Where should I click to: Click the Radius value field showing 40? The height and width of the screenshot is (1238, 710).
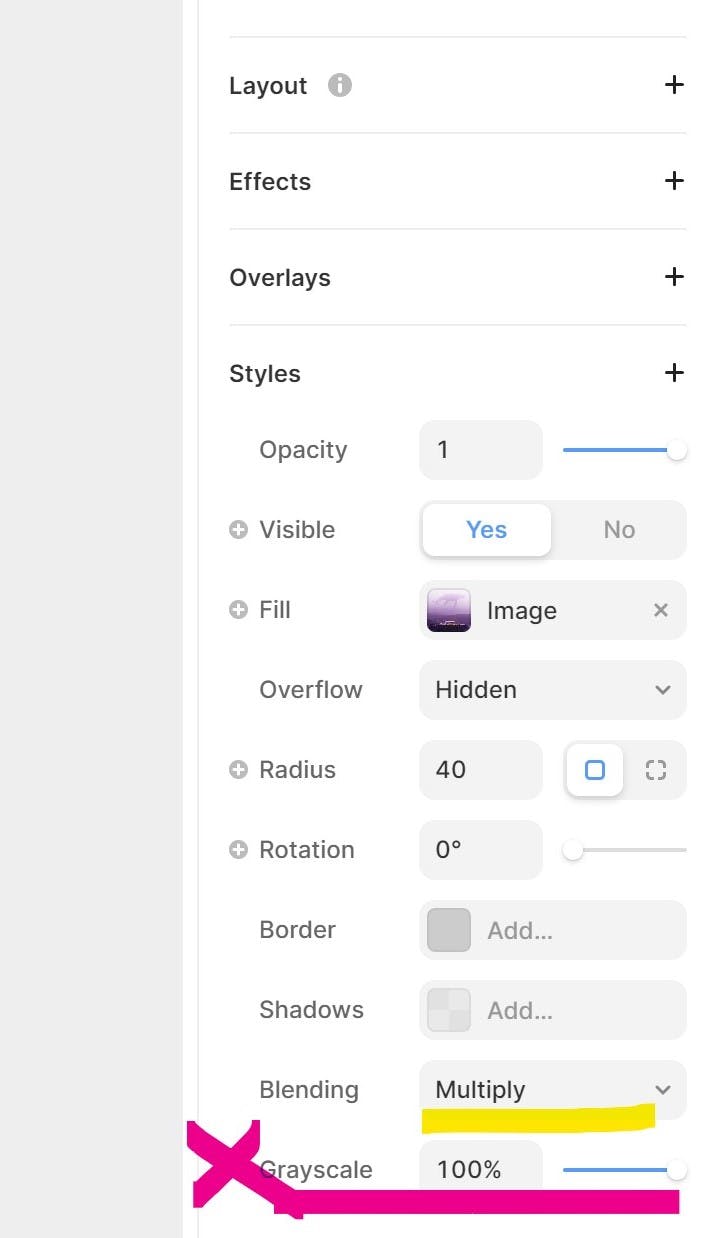(x=480, y=770)
